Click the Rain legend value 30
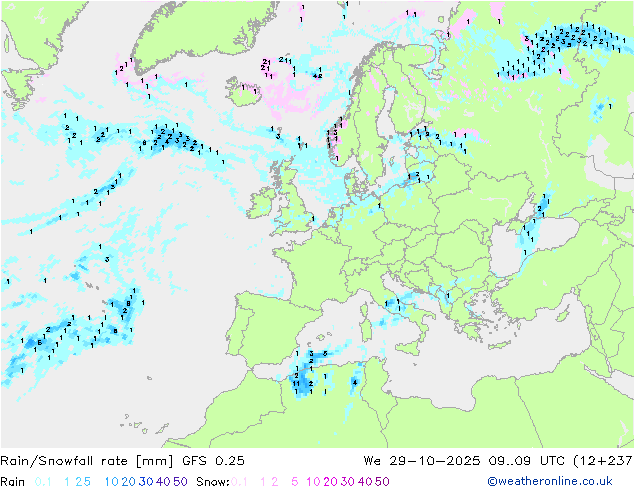This screenshot has width=634, height=490. coord(146,482)
